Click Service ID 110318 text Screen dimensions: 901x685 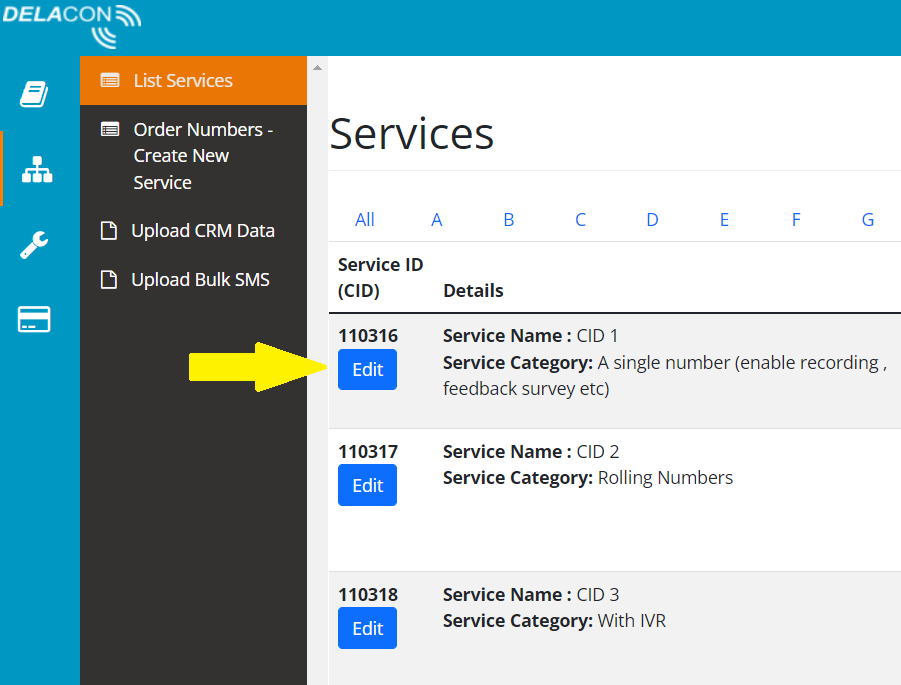368,595
